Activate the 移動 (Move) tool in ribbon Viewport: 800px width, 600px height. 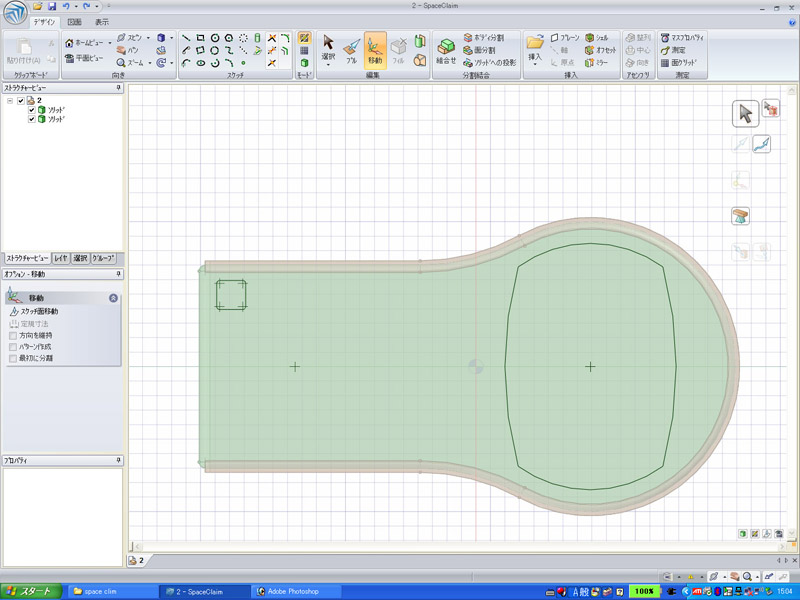click(x=375, y=50)
